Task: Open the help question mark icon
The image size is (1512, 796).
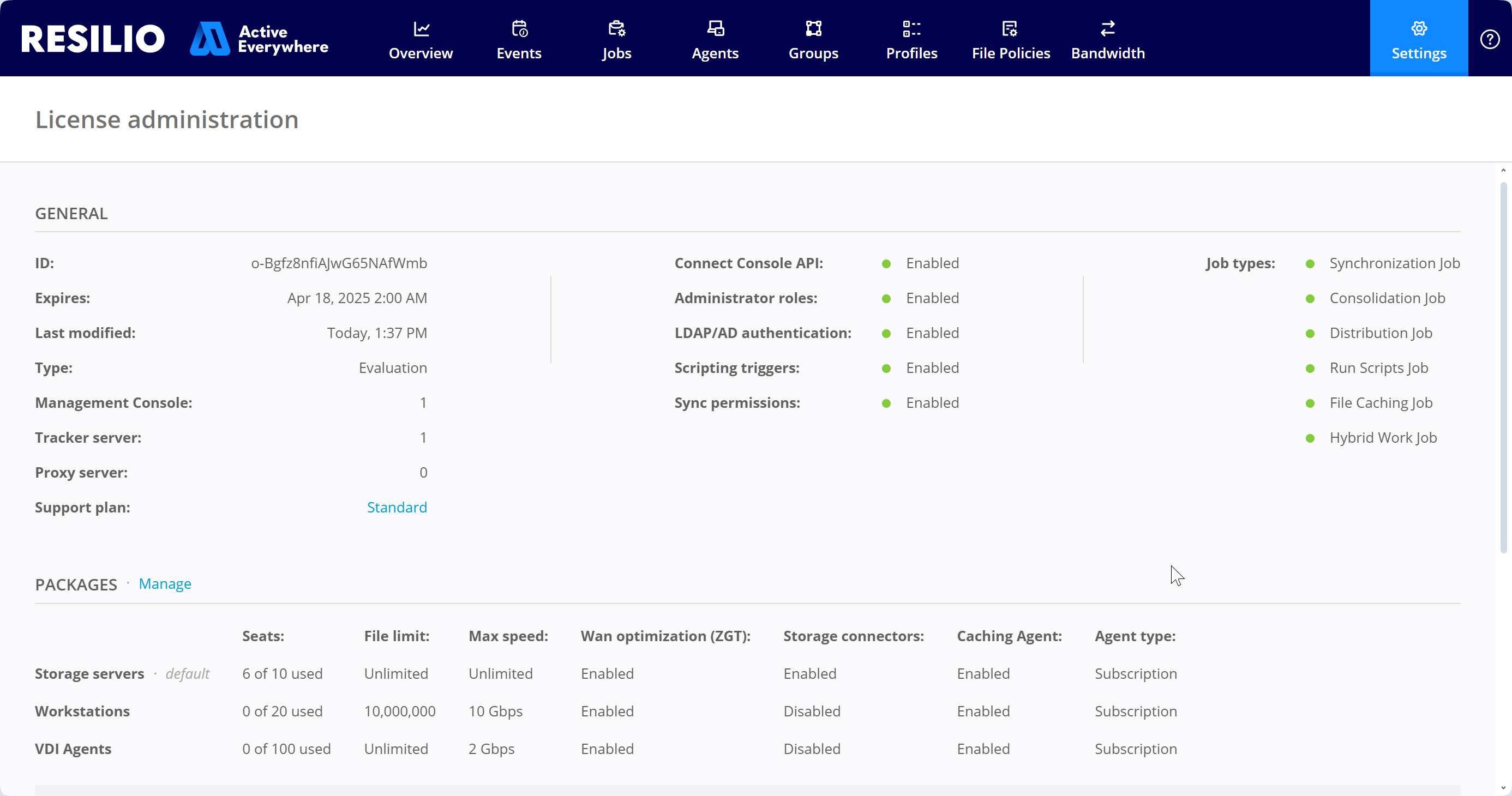Action: 1490,39
